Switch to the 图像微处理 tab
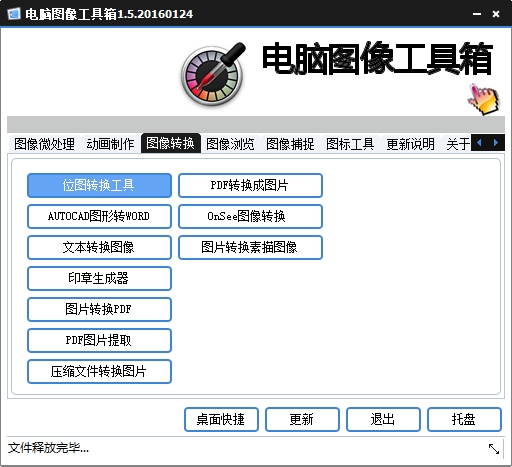 point(44,144)
